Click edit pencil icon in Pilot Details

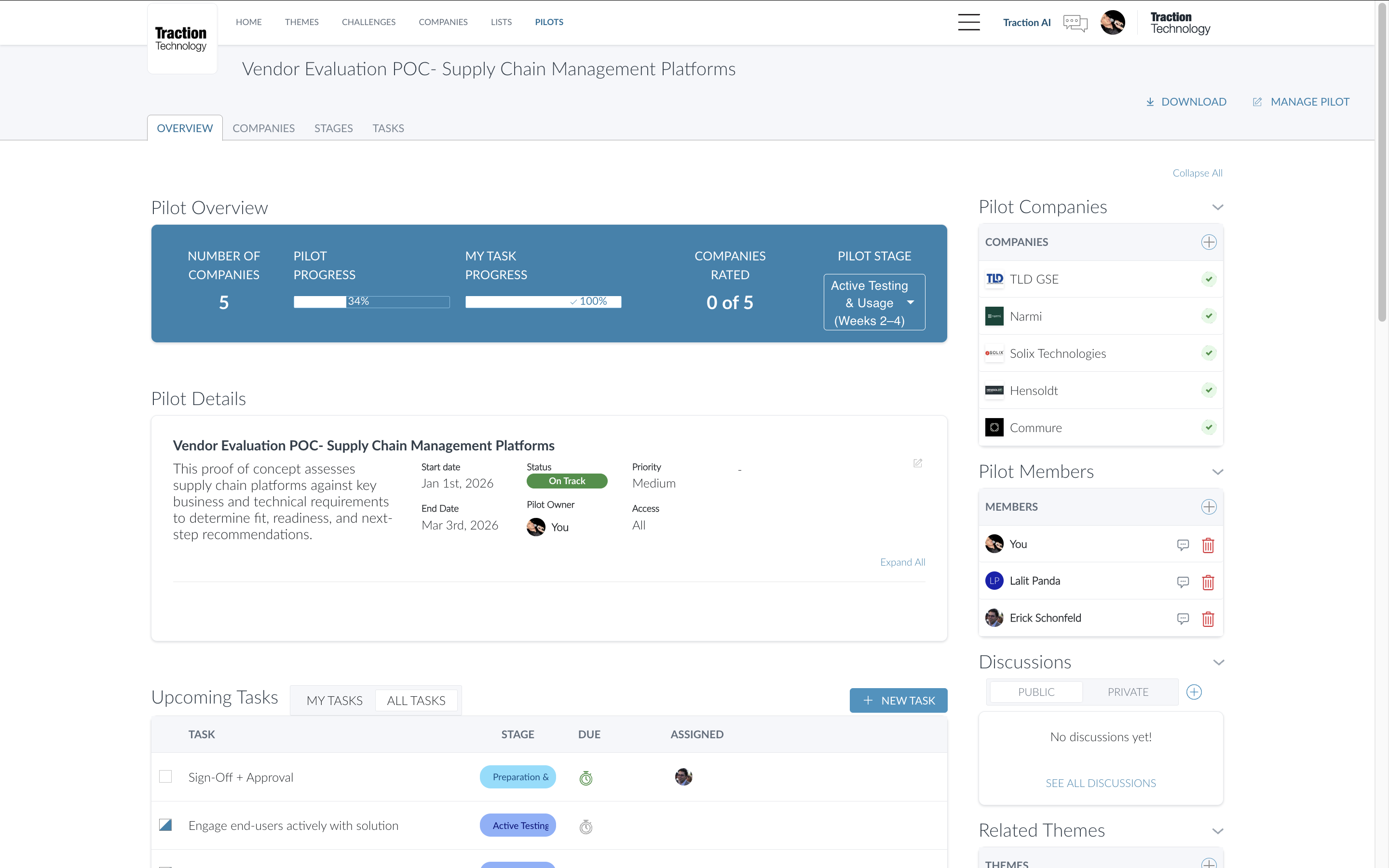tap(917, 463)
